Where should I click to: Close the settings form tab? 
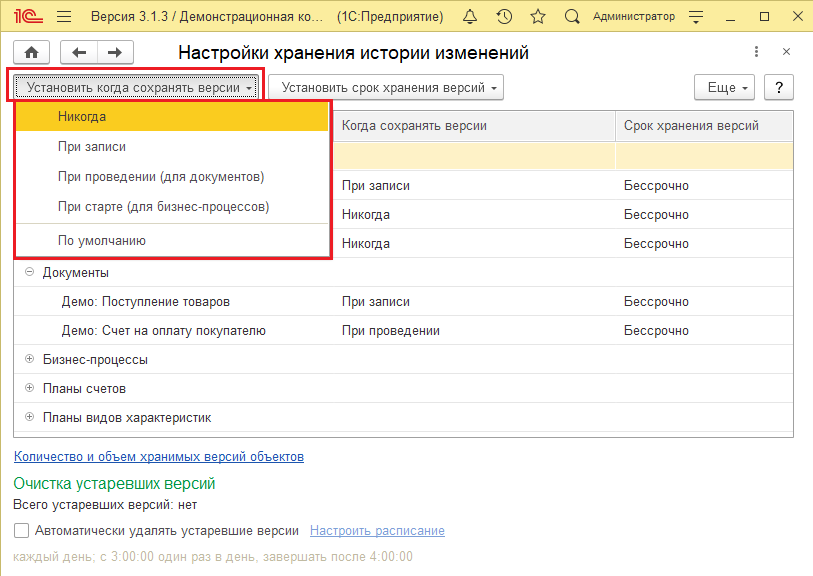pyautogui.click(x=786, y=51)
